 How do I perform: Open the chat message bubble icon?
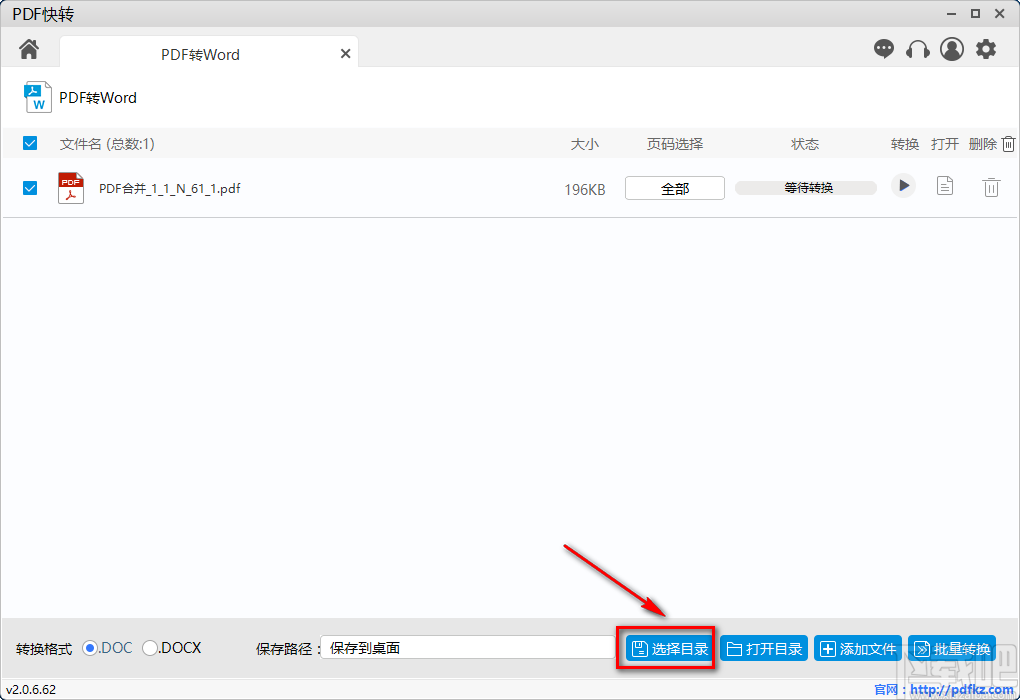click(x=883, y=49)
